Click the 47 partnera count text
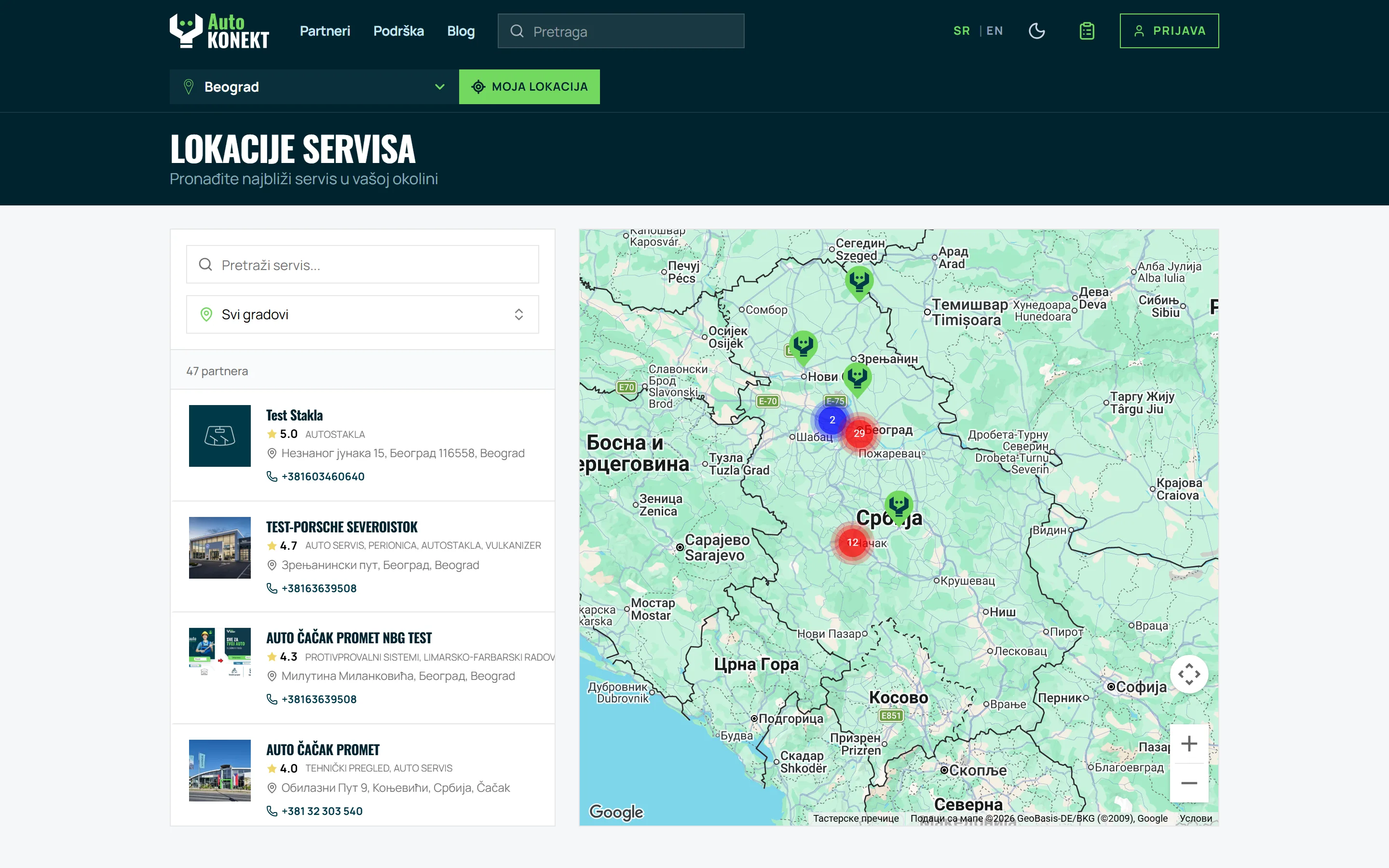The width and height of the screenshot is (1389, 868). click(217, 371)
